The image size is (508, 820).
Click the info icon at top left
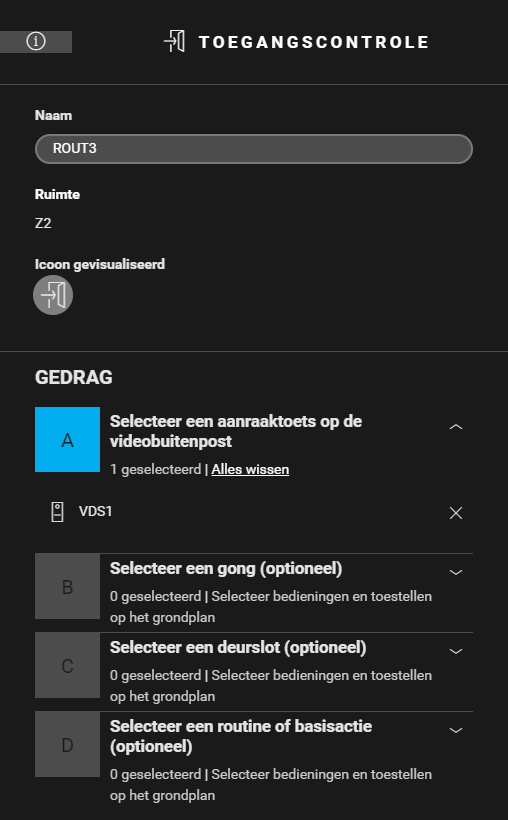(x=36, y=41)
